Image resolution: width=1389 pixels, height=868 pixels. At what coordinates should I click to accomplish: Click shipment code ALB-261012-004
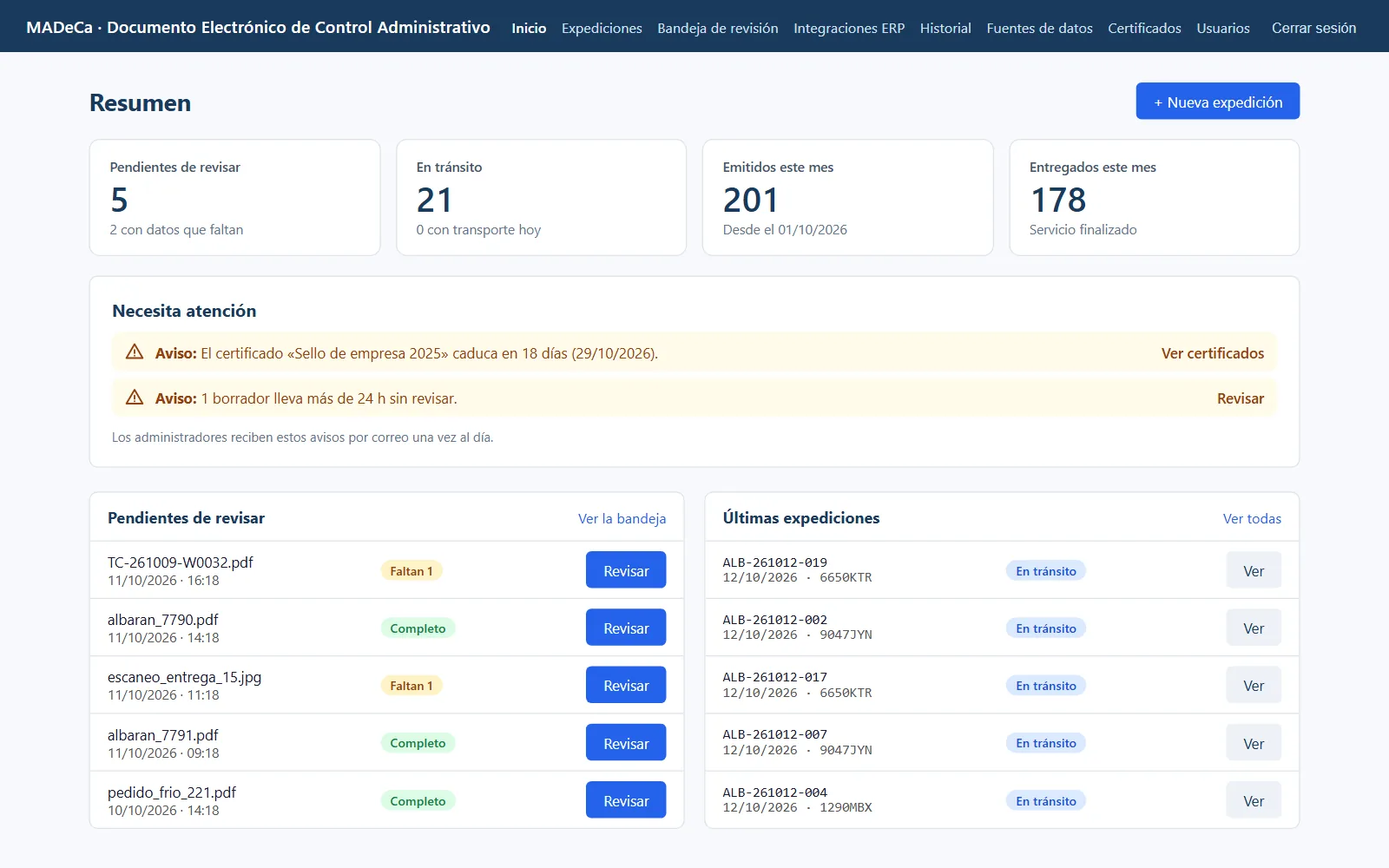pos(774,792)
